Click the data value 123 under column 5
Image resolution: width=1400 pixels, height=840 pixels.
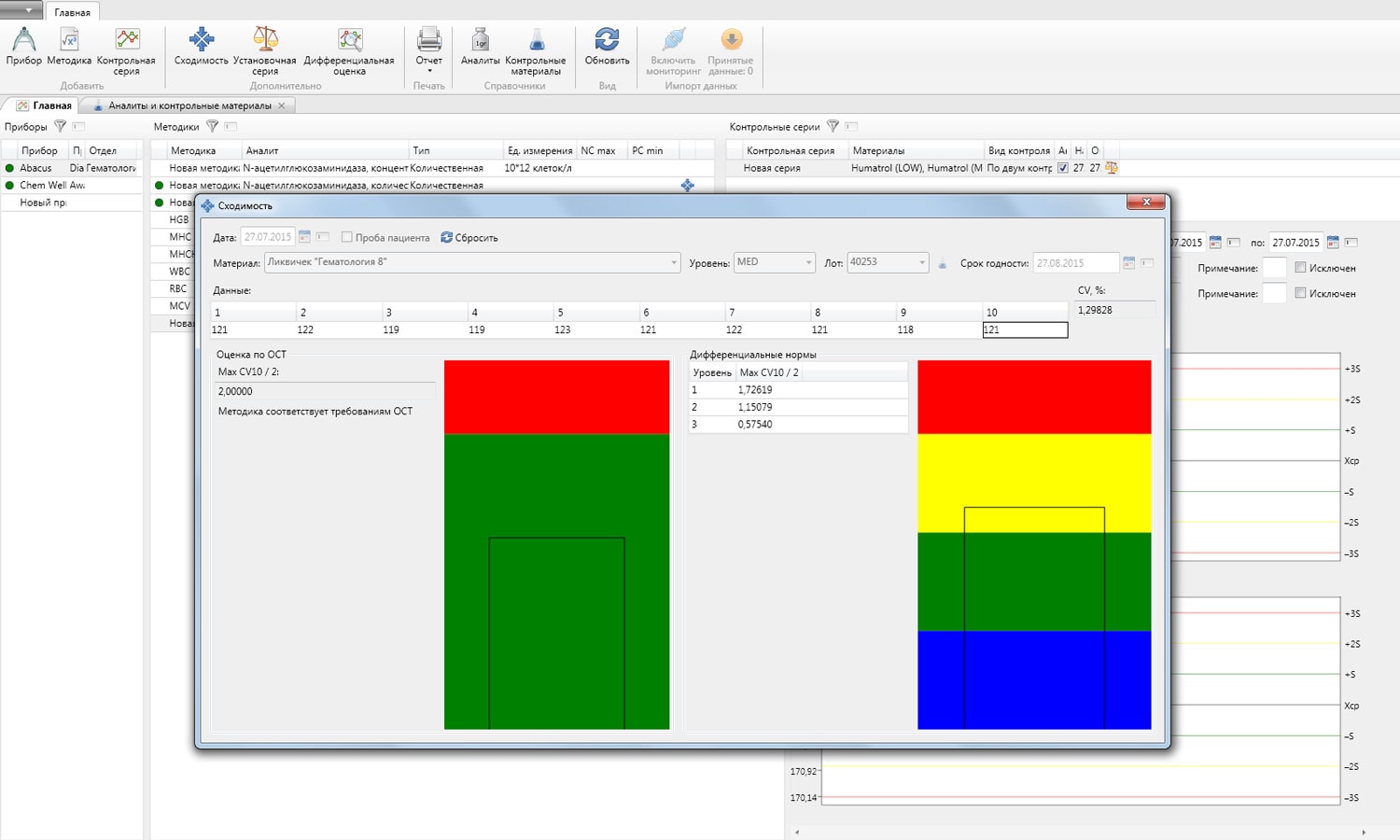click(x=562, y=329)
